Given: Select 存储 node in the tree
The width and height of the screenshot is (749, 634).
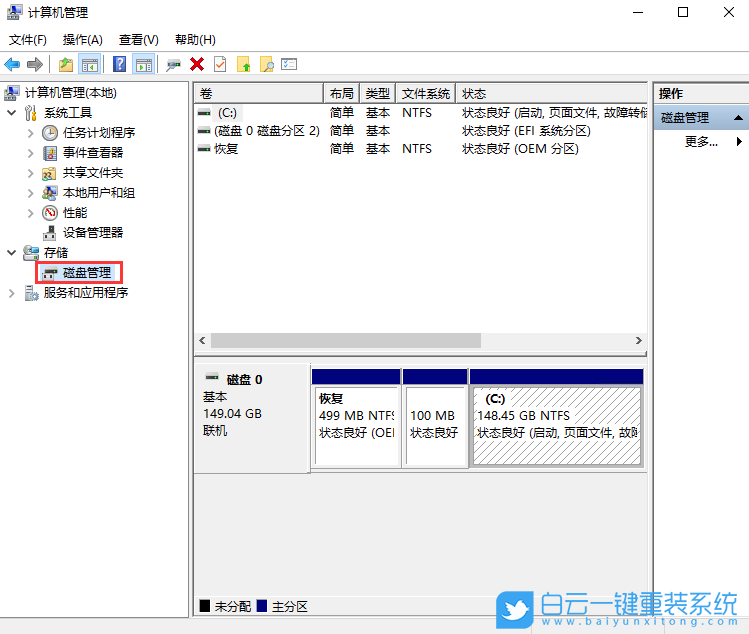Looking at the screenshot, I should pos(55,252).
